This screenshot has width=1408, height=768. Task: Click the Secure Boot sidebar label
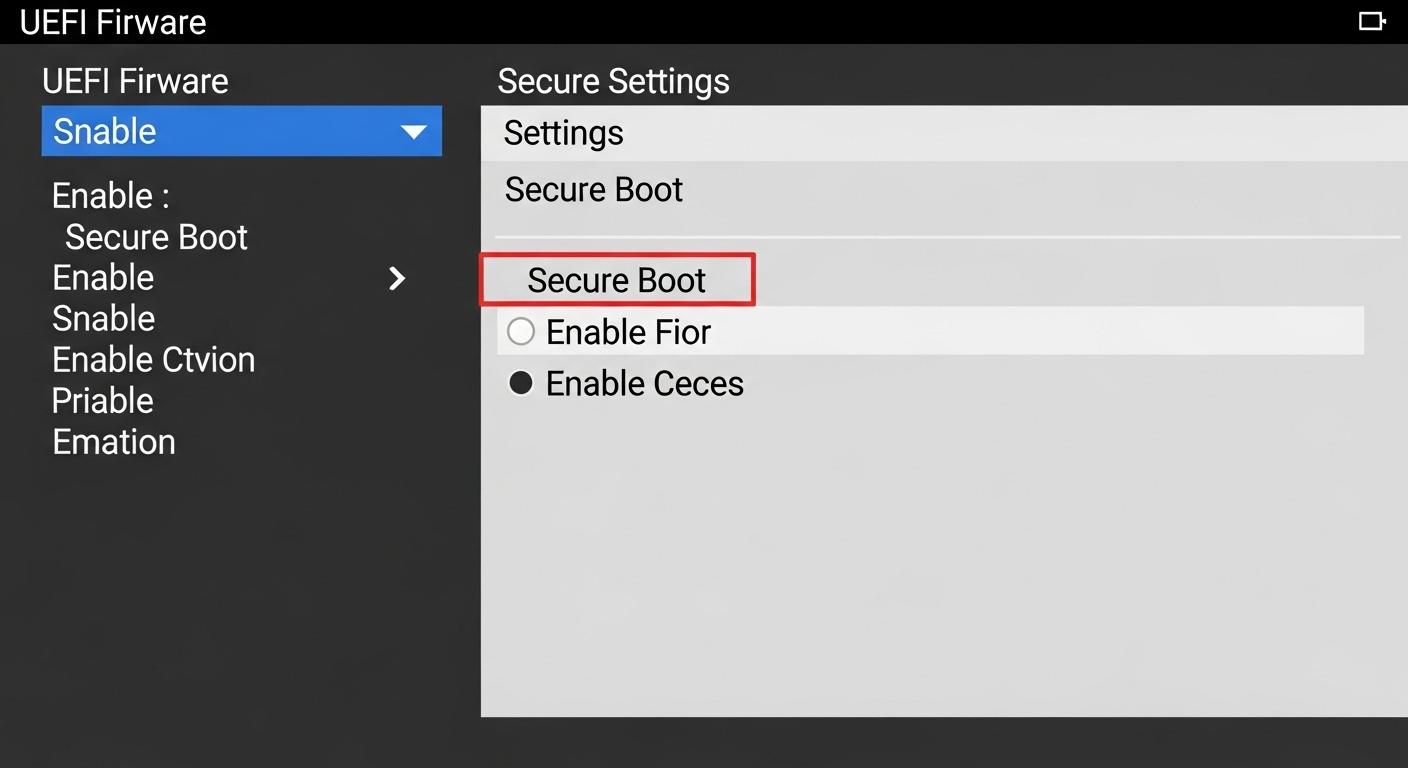[x=156, y=237]
